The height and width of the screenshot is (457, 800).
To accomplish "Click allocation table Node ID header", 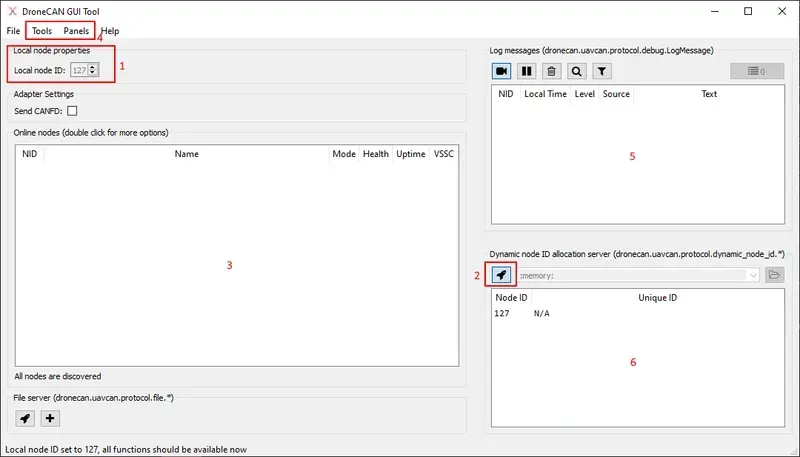I will [511, 298].
